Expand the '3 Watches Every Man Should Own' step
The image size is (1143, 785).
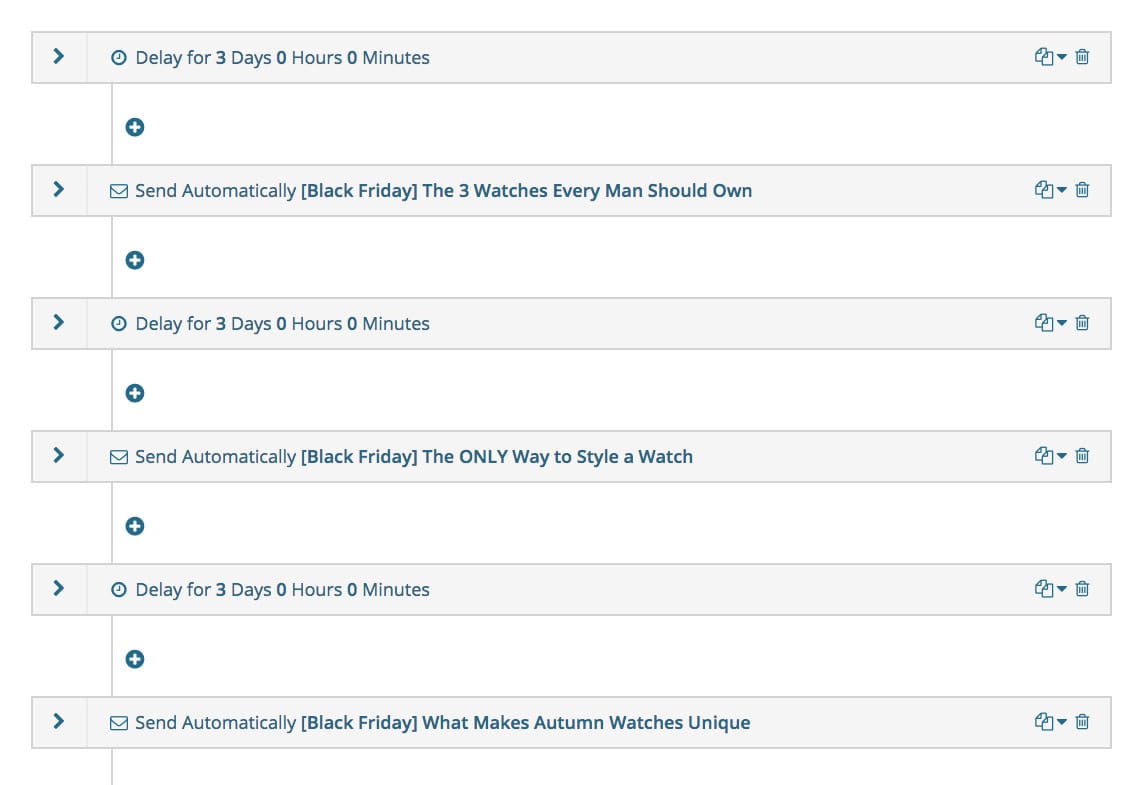click(58, 190)
